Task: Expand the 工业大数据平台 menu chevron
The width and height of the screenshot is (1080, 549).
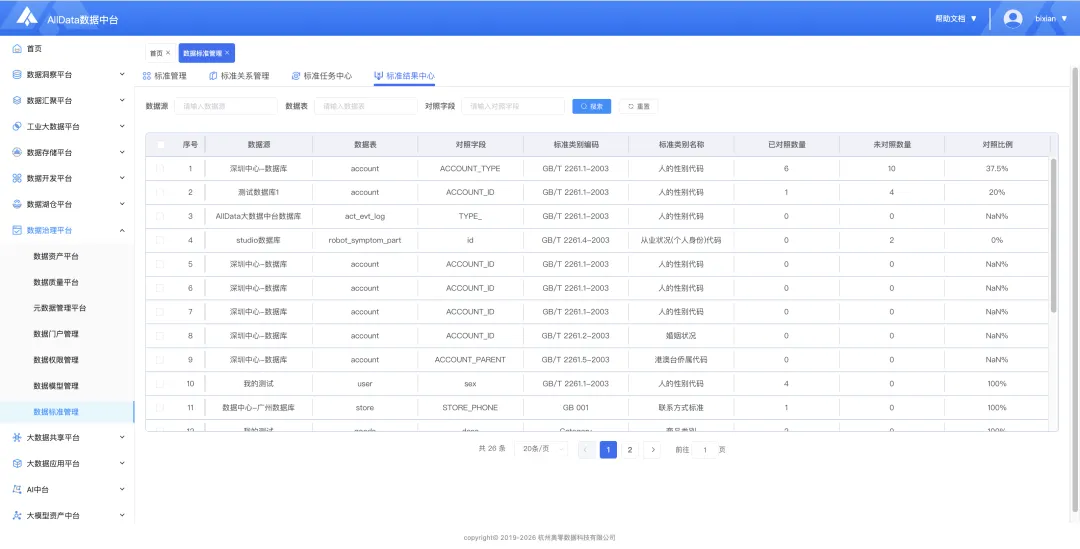Action: coord(122,127)
